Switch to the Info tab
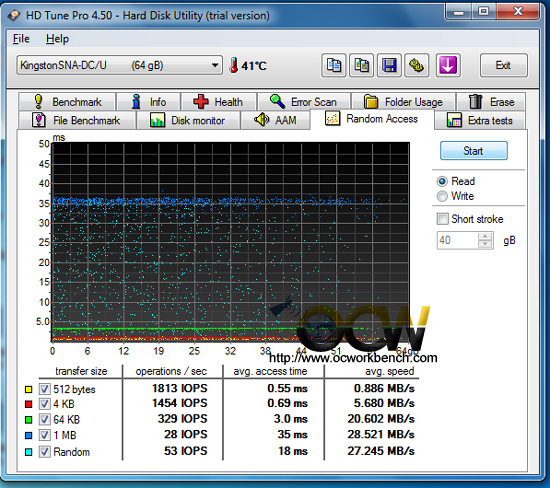Screen dimensions: 550x488 (149, 102)
